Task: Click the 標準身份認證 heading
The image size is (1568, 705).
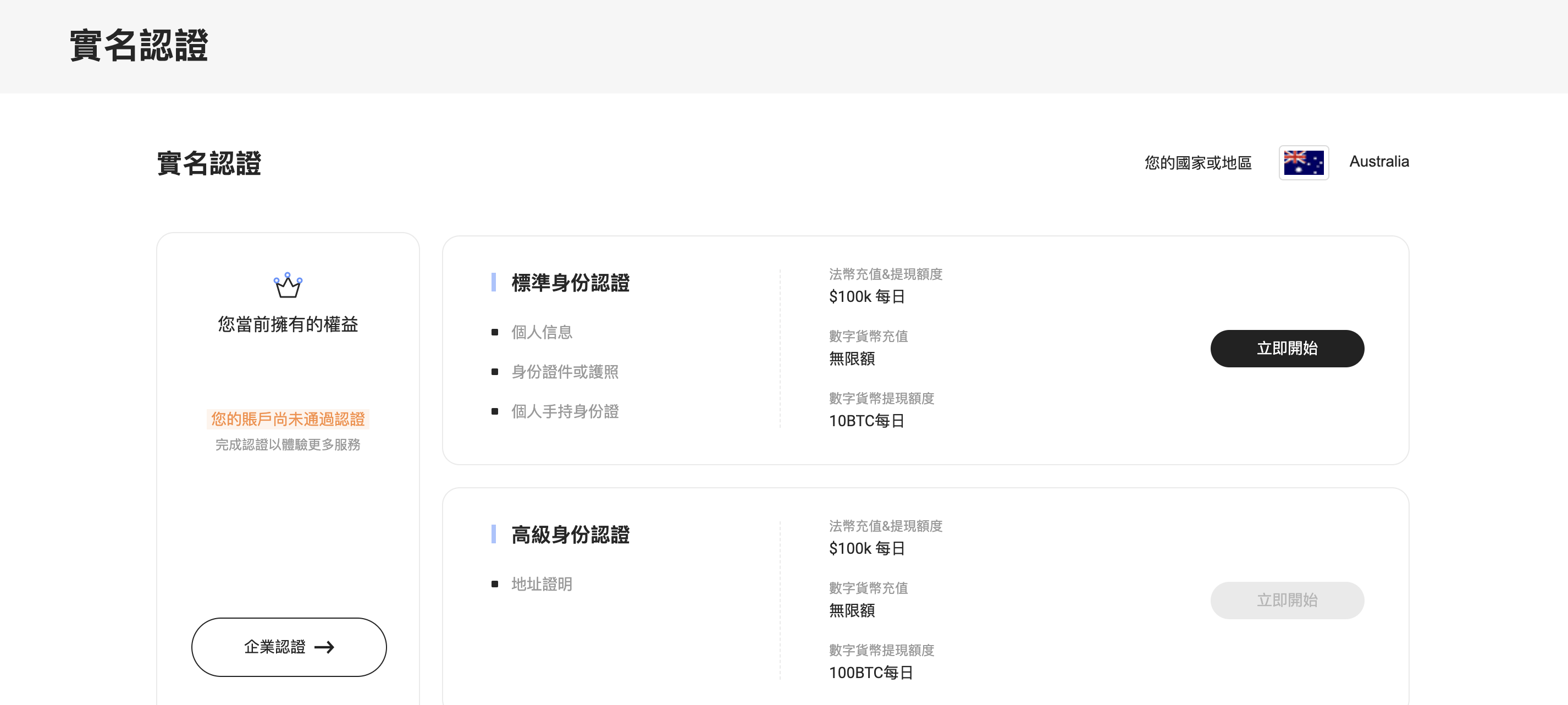Action: point(570,283)
